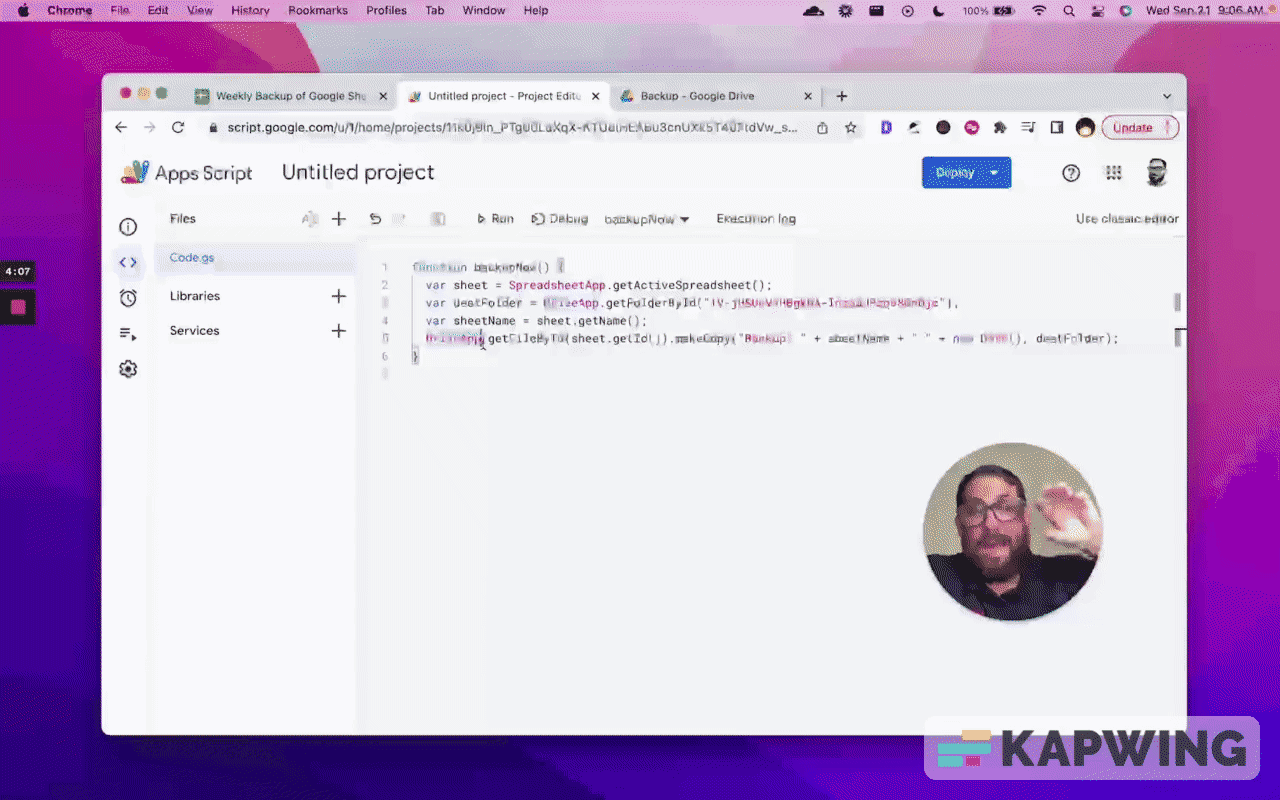Image resolution: width=1280 pixels, height=800 pixels.
Task: Switch to classic editor
Action: 1127,219
